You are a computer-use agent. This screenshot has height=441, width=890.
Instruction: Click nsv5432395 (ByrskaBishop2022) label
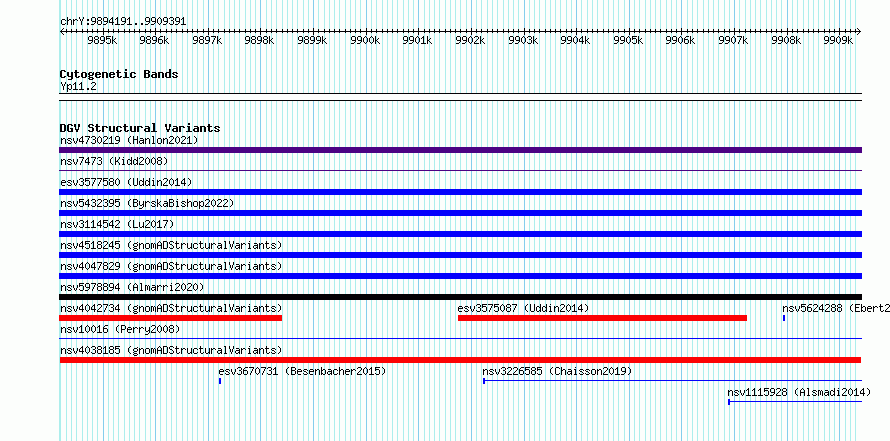(147, 203)
